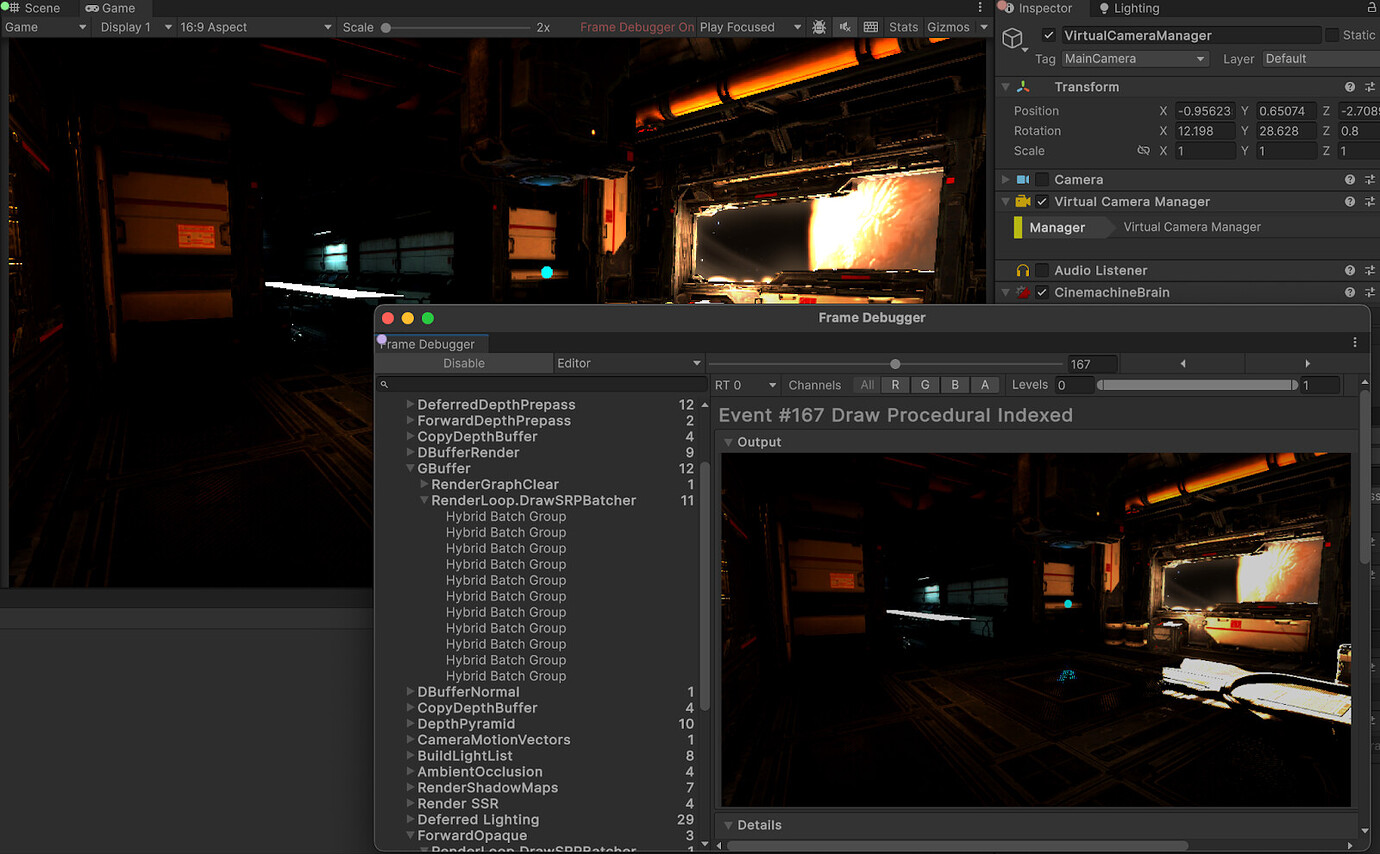Toggle the Virtual Camera Manager component checkbox
The image size is (1380, 854).
coord(1042,201)
